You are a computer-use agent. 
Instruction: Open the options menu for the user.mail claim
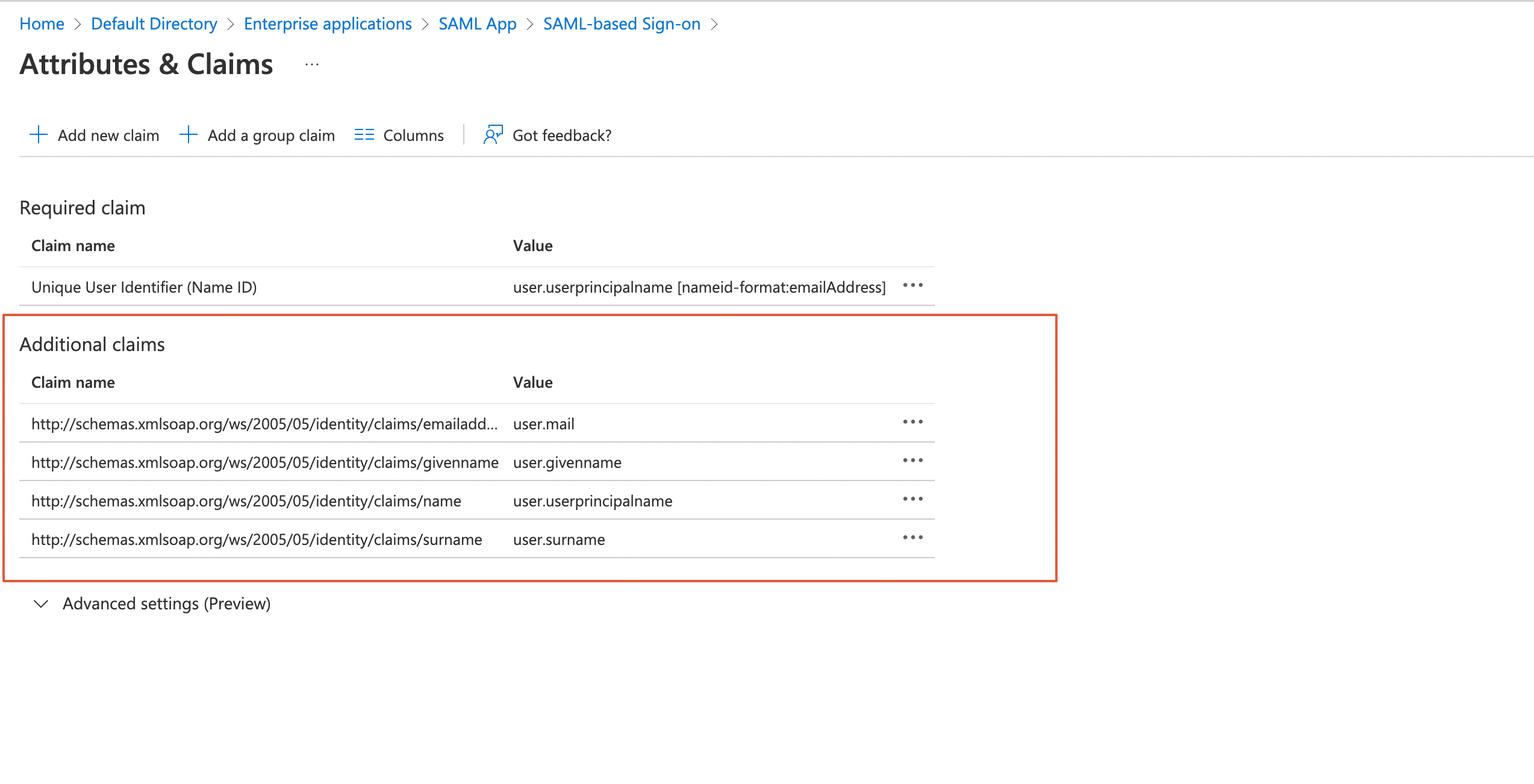click(913, 422)
